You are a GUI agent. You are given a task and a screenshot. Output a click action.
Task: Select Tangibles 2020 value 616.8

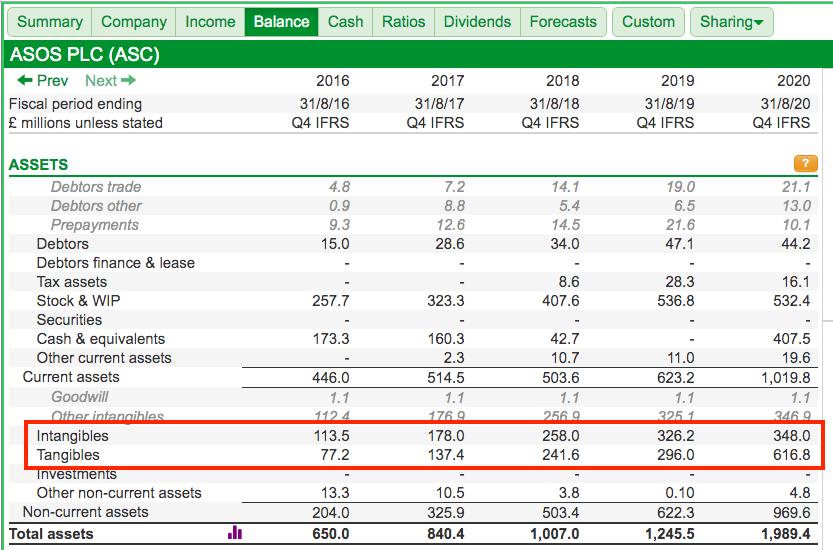(792, 455)
